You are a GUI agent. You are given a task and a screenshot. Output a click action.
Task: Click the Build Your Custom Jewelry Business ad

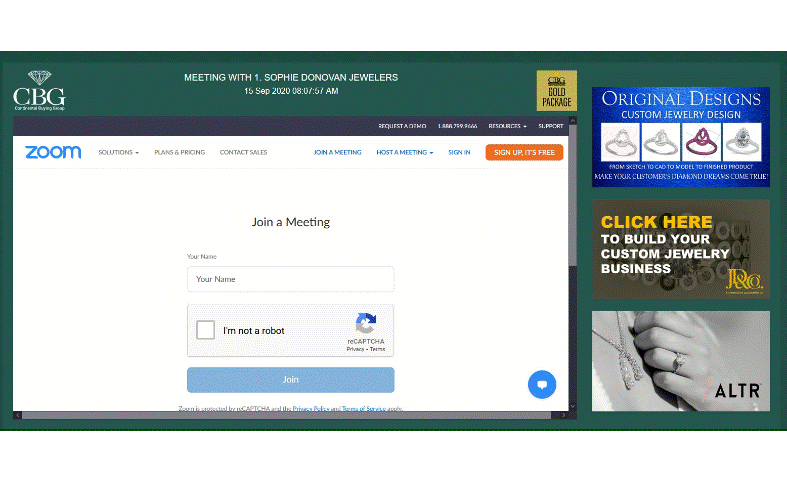(x=681, y=249)
